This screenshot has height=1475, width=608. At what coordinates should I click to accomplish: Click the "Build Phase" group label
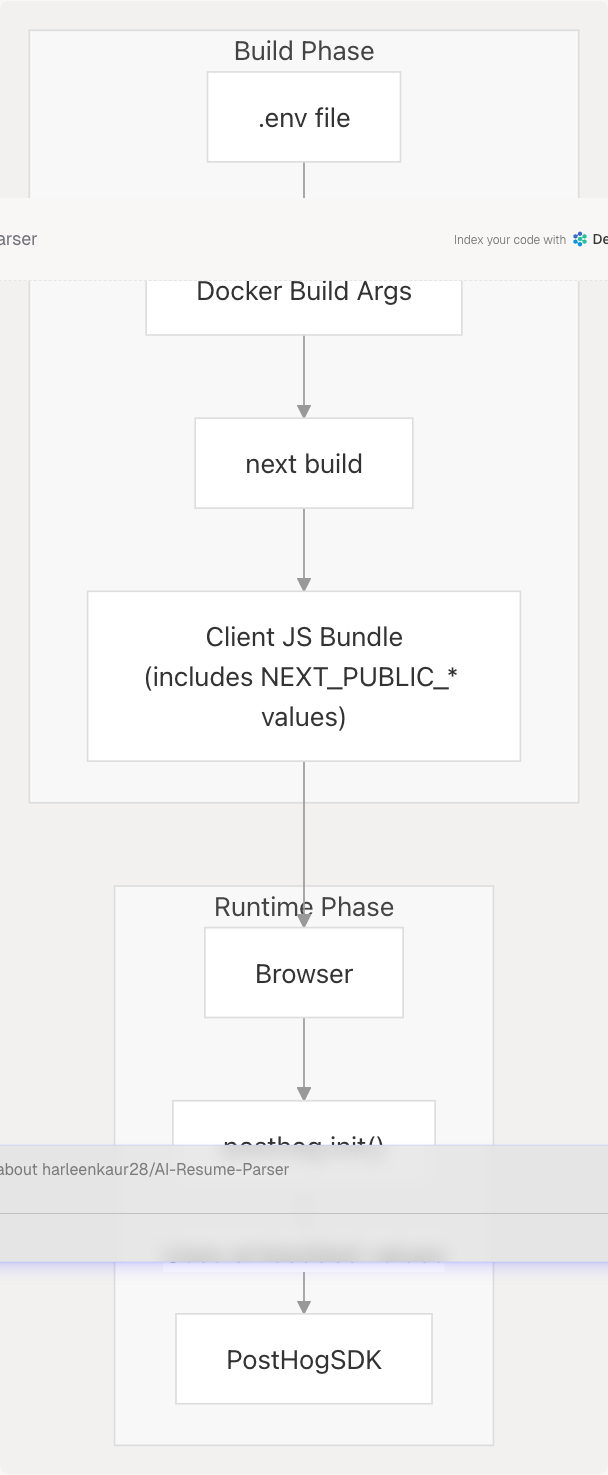(x=304, y=51)
